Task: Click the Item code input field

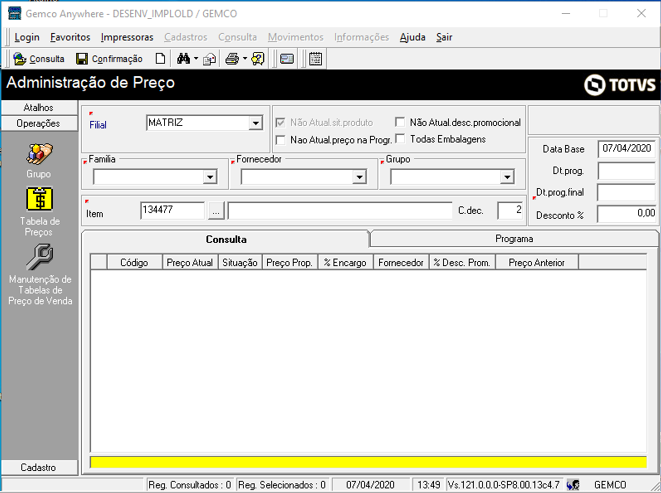Action: click(172, 210)
